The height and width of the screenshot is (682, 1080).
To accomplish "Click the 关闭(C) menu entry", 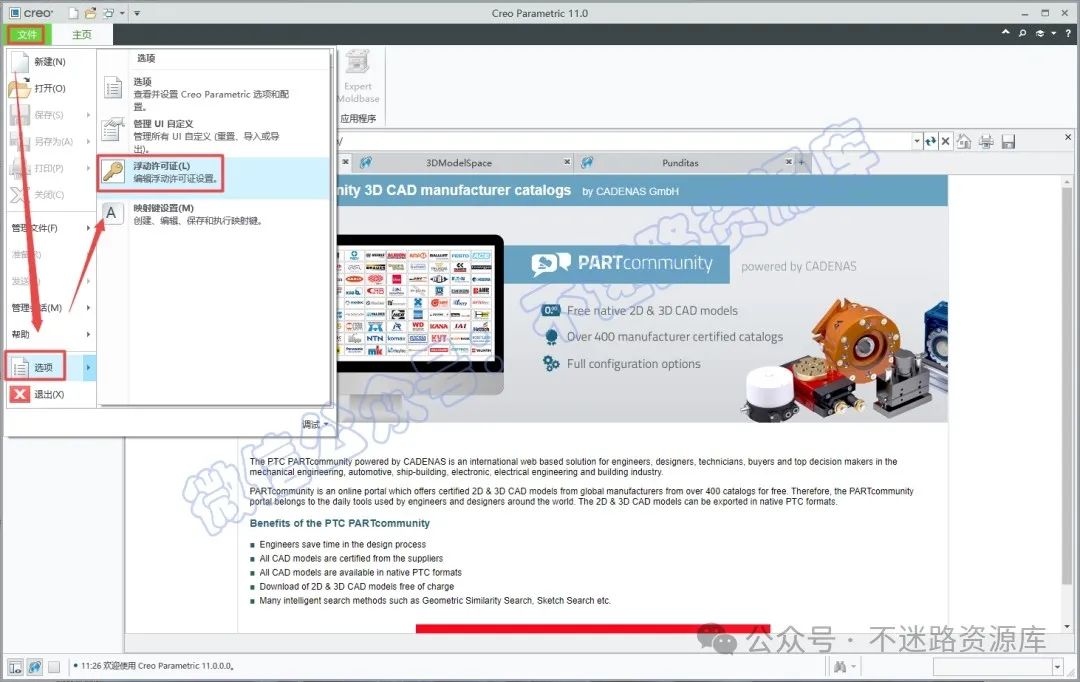I will click(x=48, y=194).
